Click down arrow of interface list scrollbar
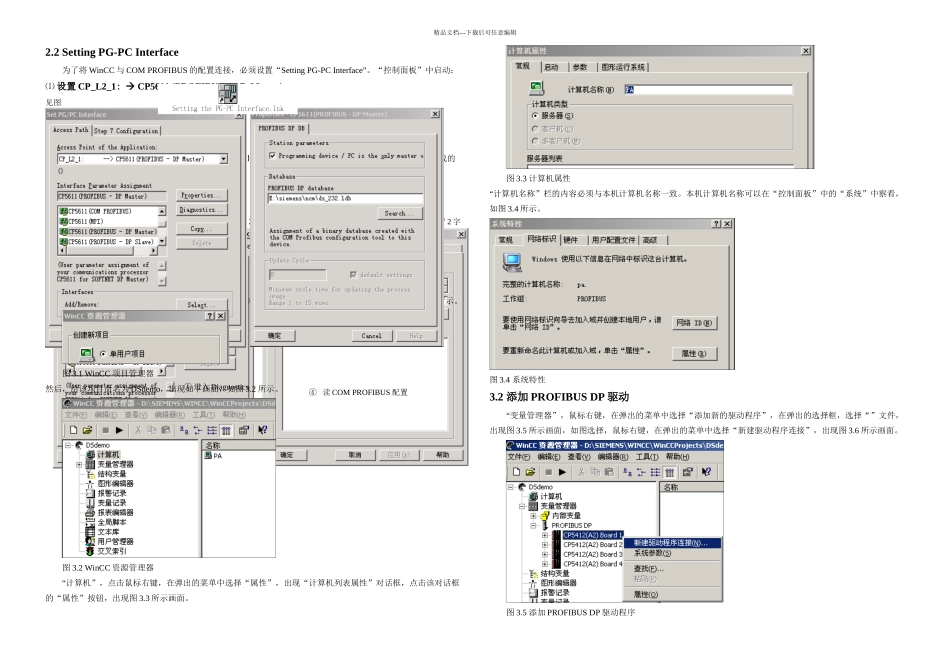This screenshot has height=672, width=950. (x=162, y=241)
